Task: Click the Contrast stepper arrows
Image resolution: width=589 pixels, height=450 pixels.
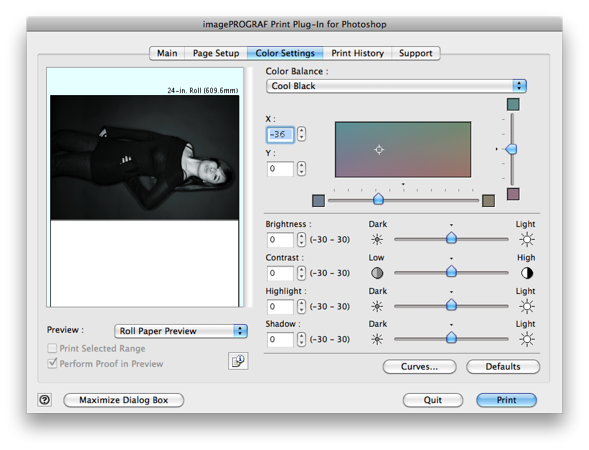Action: (x=301, y=273)
